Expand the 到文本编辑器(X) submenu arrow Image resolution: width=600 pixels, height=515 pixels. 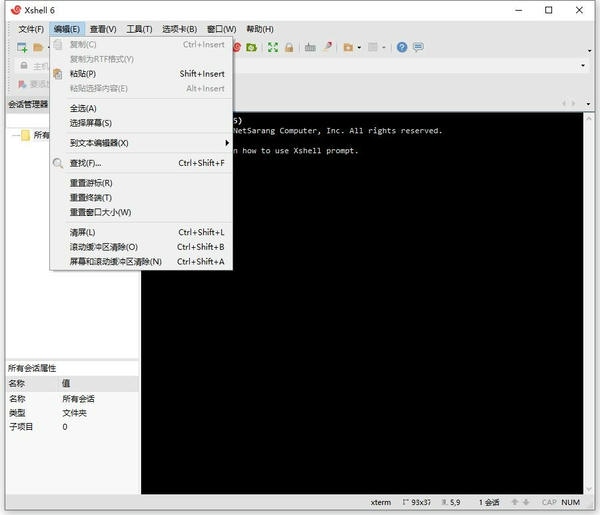click(227, 143)
